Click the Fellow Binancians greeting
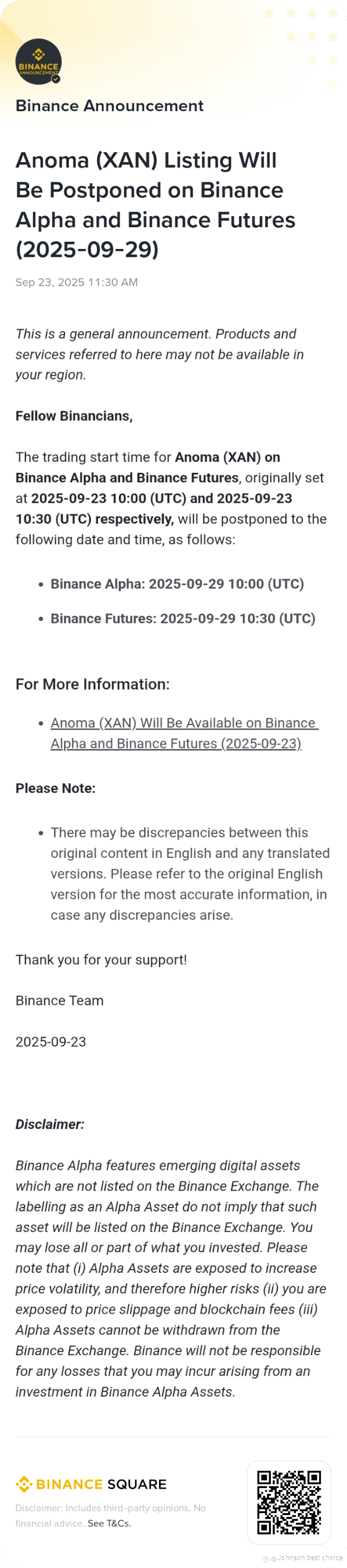Screen dimensions: 347x1568 pos(73,416)
